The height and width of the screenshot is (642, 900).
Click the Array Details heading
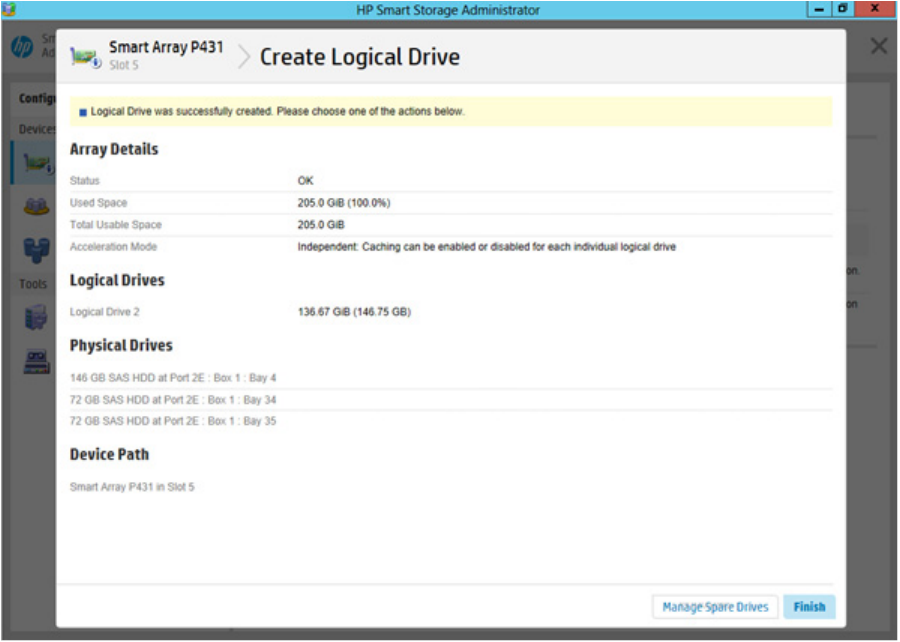(x=114, y=149)
